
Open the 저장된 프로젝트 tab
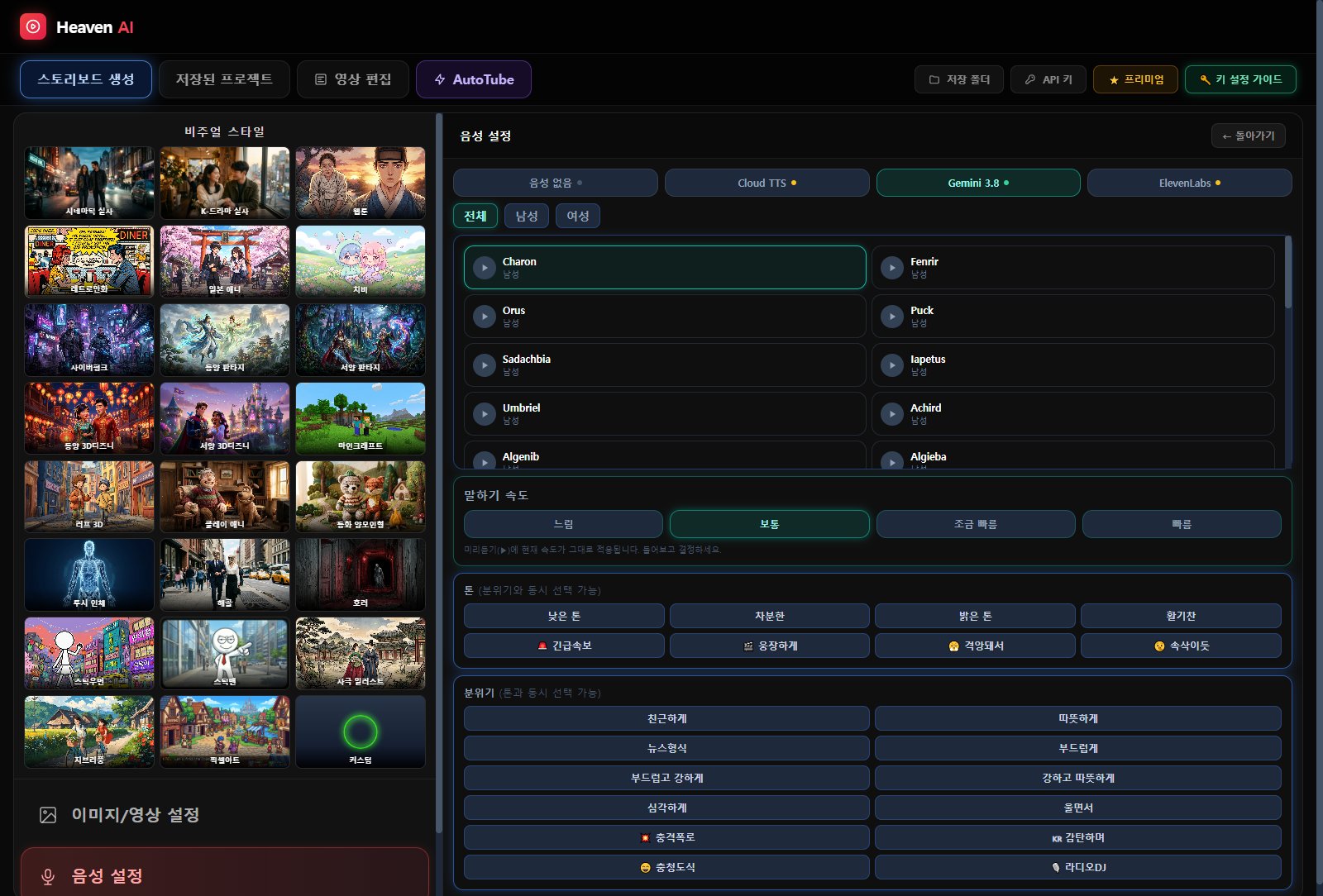coord(224,79)
